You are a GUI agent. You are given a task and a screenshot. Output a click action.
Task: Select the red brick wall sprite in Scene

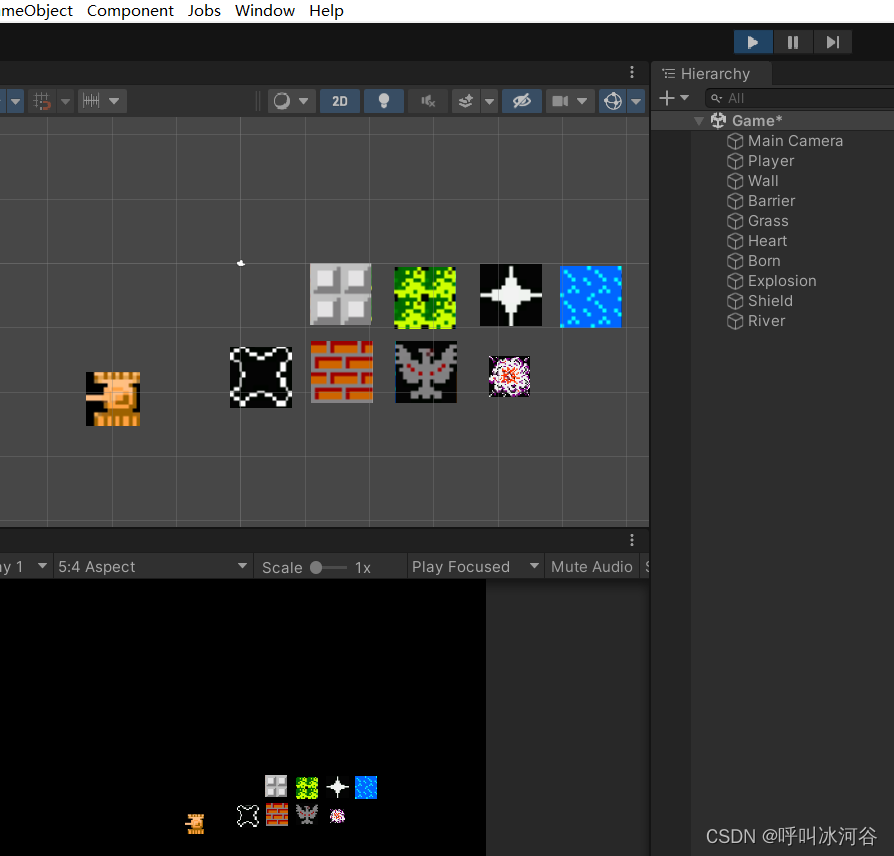342,372
